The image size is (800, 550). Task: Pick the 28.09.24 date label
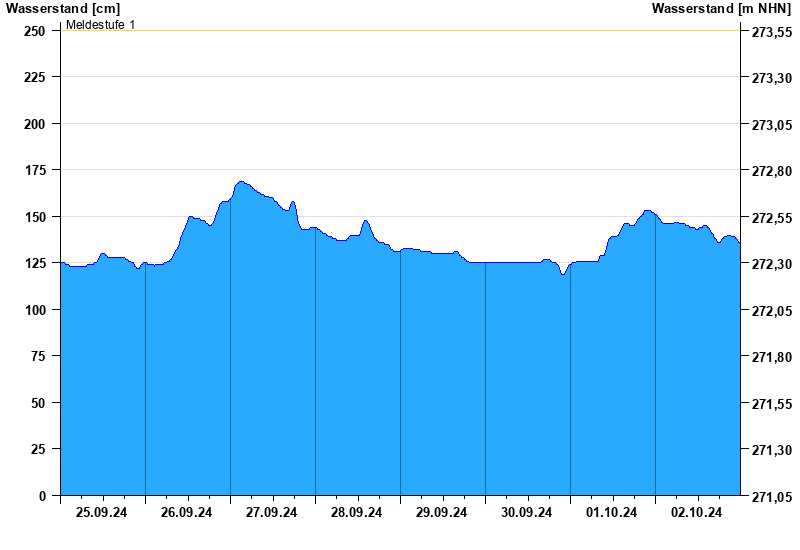pyautogui.click(x=357, y=513)
